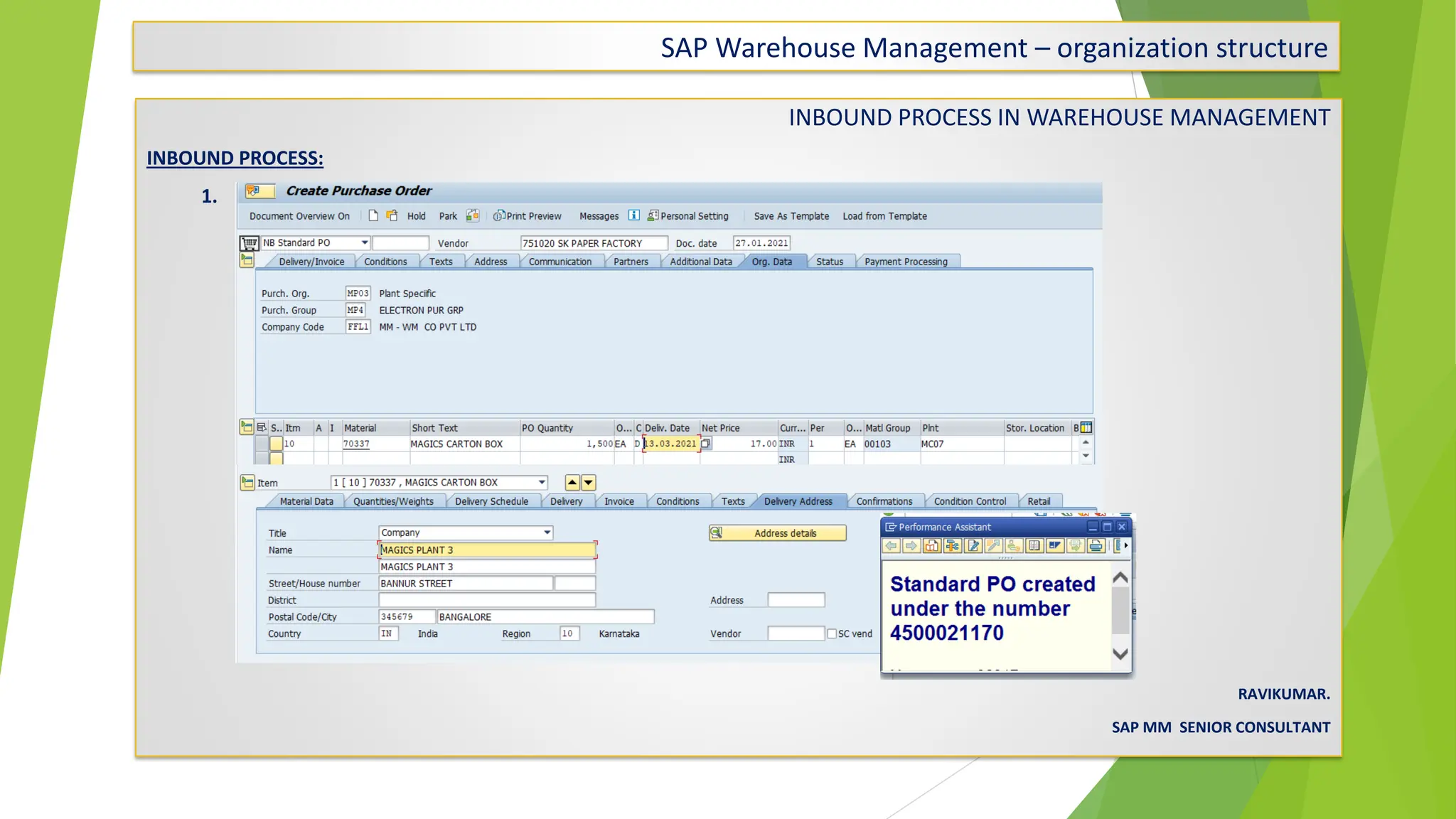This screenshot has width=1456, height=819.
Task: Toggle the SC vend checkbox
Action: (x=832, y=633)
